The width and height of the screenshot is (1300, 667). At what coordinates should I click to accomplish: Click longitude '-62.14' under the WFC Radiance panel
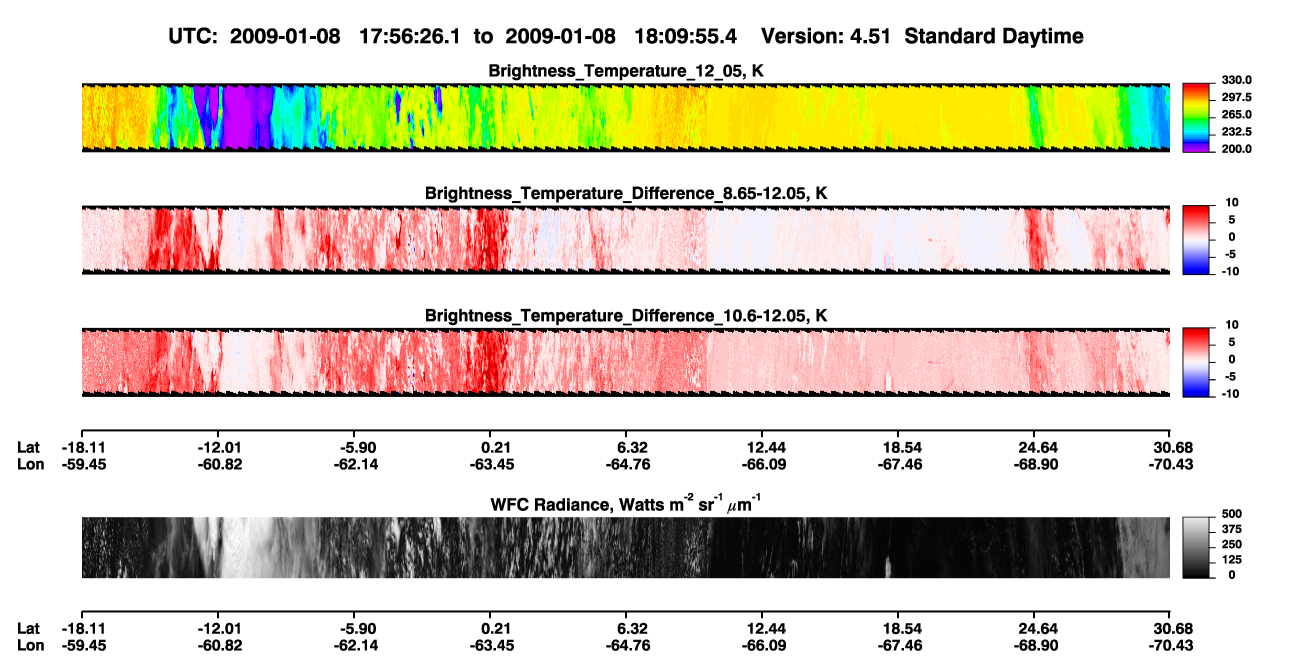pos(357,644)
